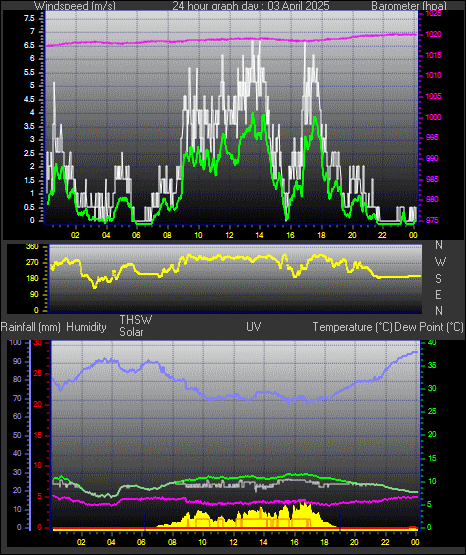Click the Dew Point (°C) legend label

[429, 327]
